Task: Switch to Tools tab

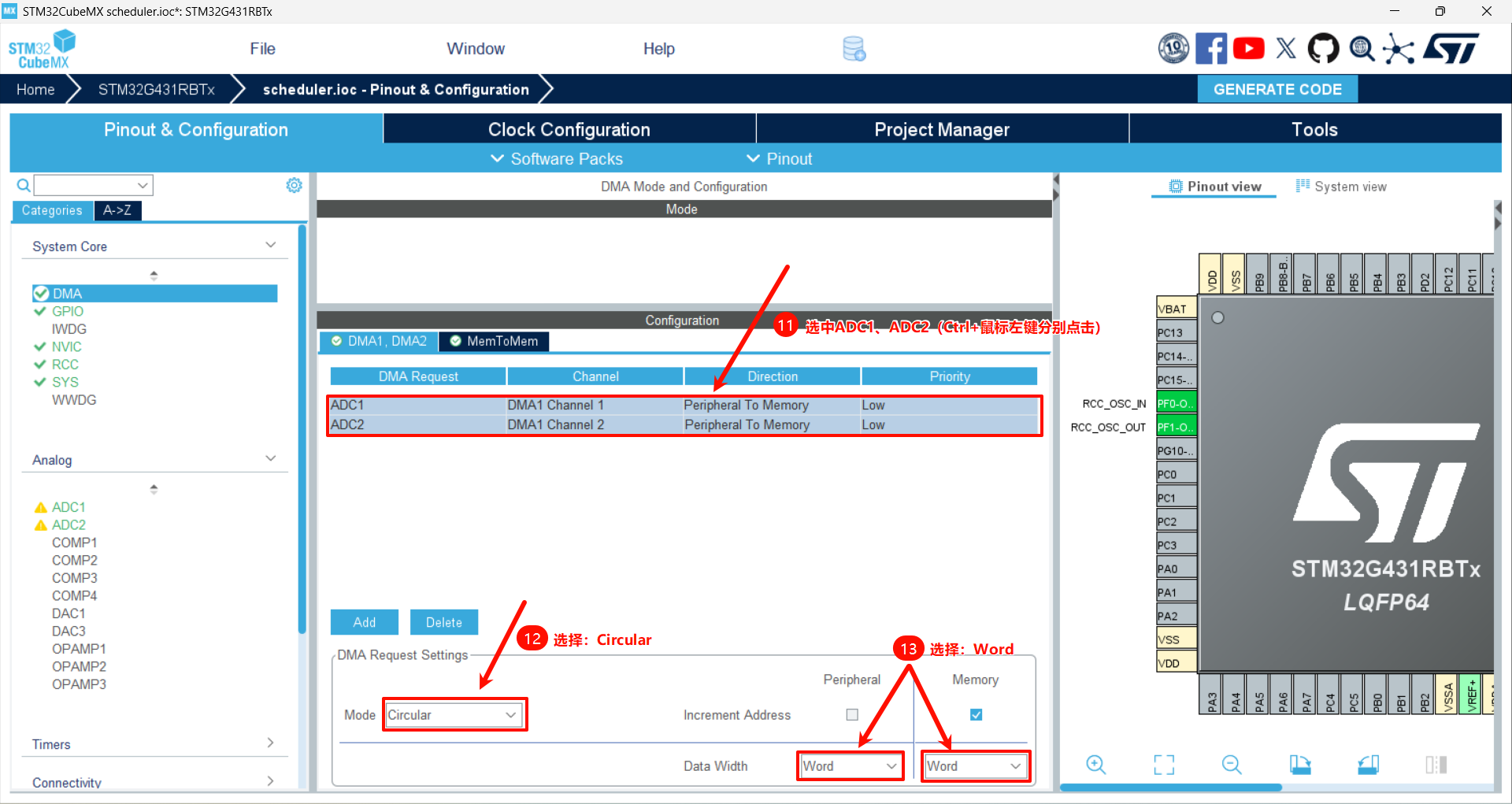Action: (1314, 129)
